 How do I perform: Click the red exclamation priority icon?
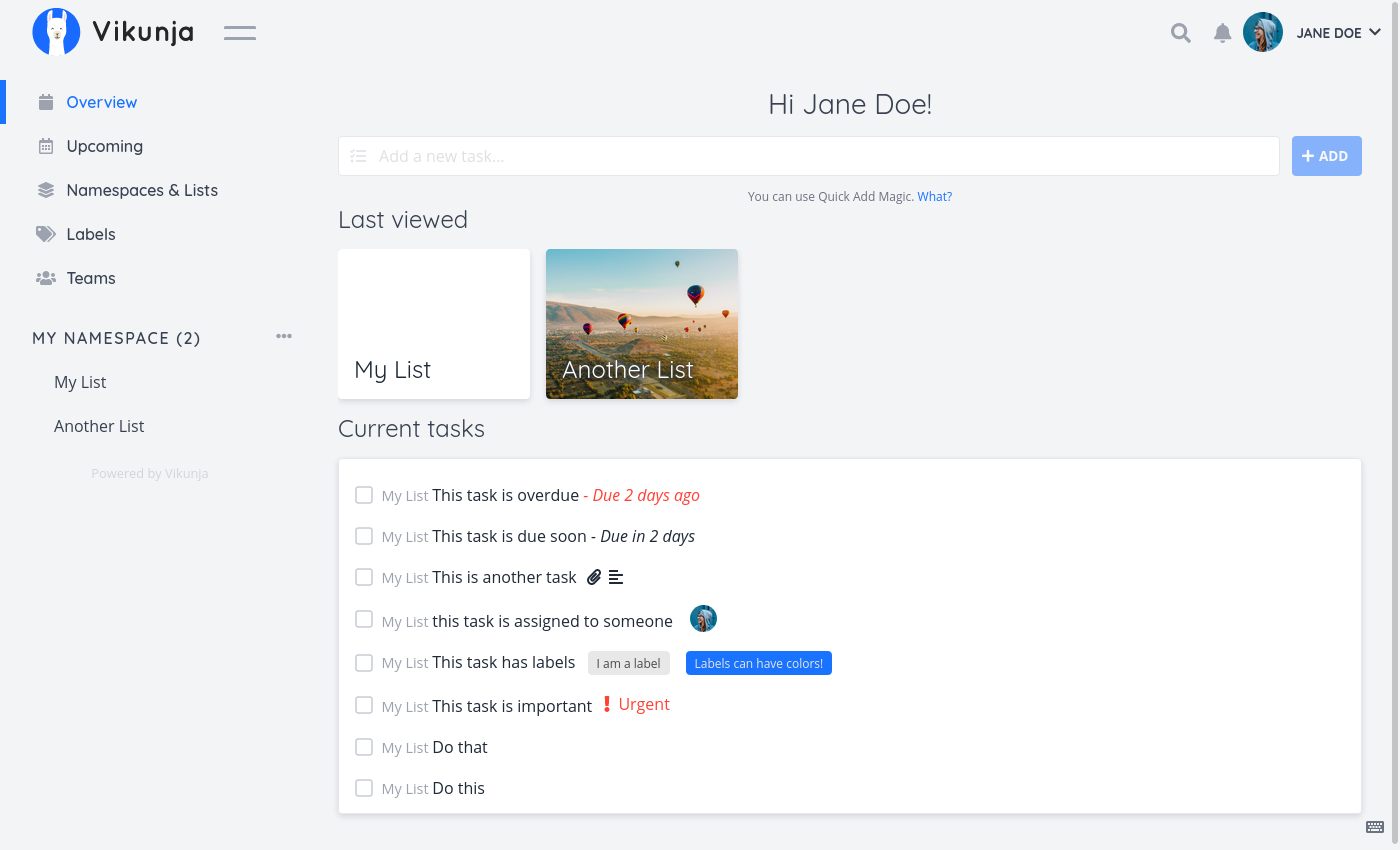606,704
